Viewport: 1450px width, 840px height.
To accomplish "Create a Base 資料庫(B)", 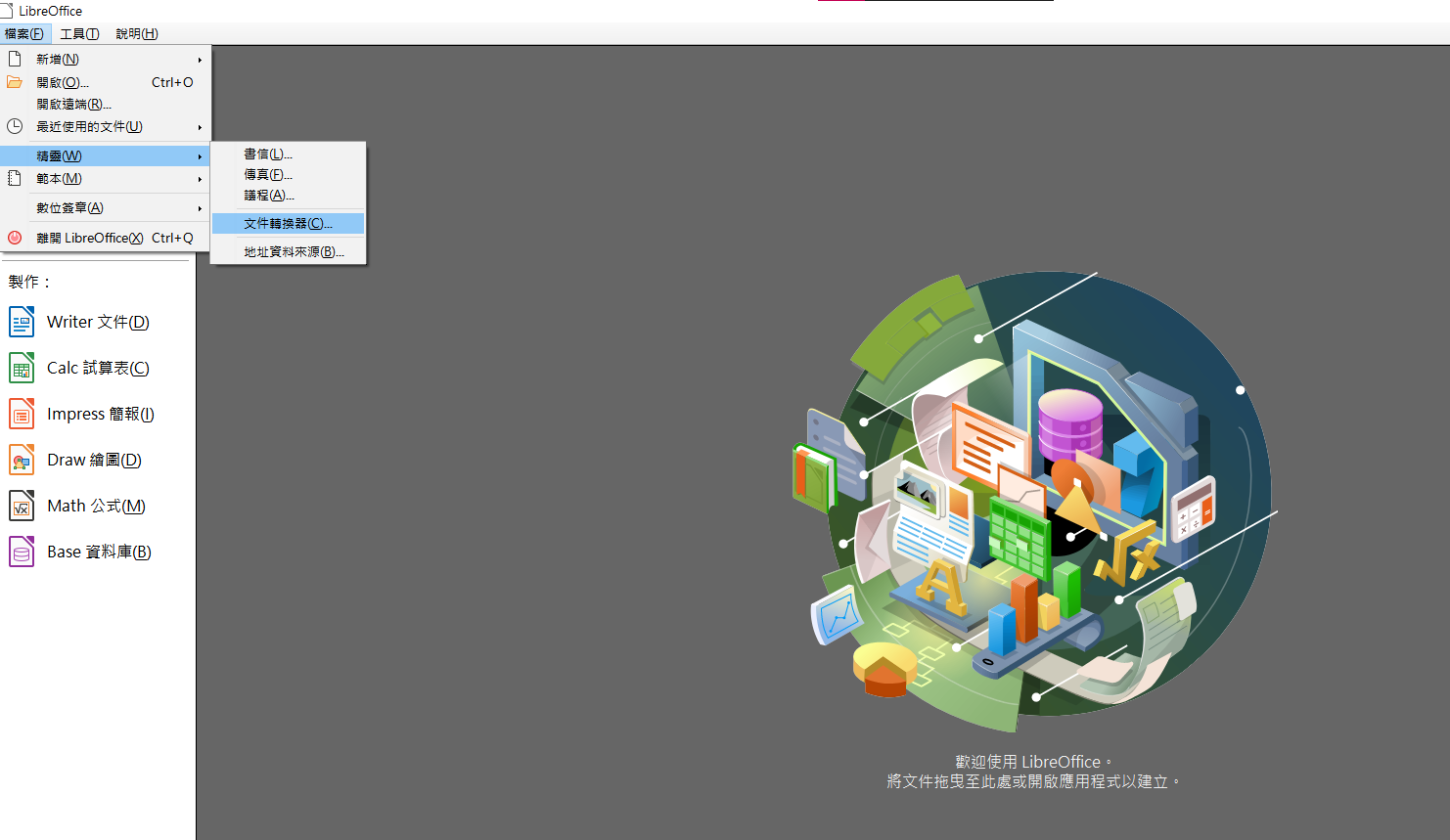I will click(x=99, y=552).
